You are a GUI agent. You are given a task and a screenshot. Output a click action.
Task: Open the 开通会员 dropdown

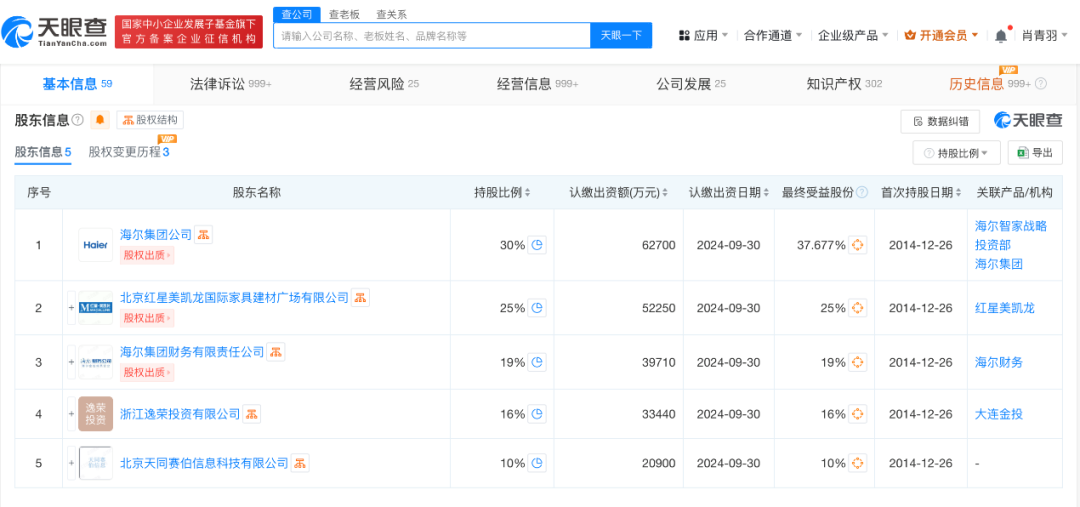pos(941,35)
